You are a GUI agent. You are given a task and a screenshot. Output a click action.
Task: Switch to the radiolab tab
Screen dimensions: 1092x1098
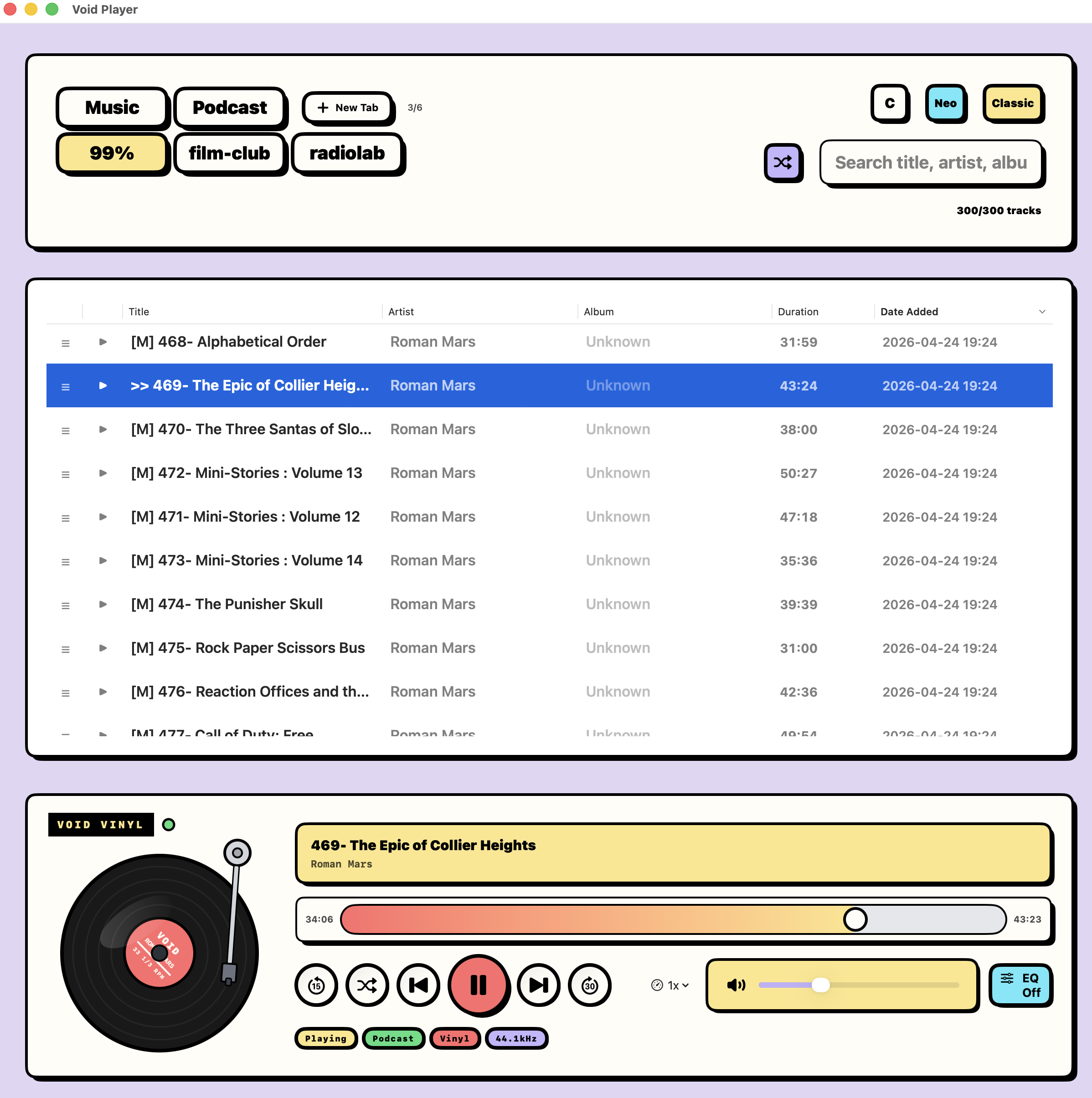[x=347, y=154]
